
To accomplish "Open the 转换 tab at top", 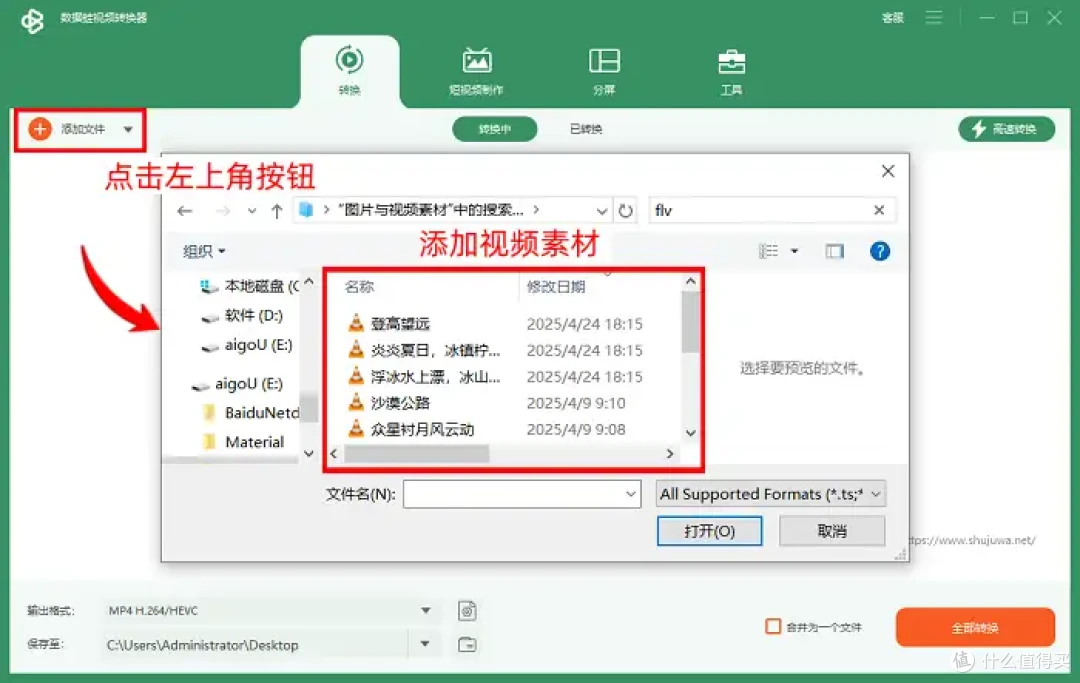I will [349, 70].
